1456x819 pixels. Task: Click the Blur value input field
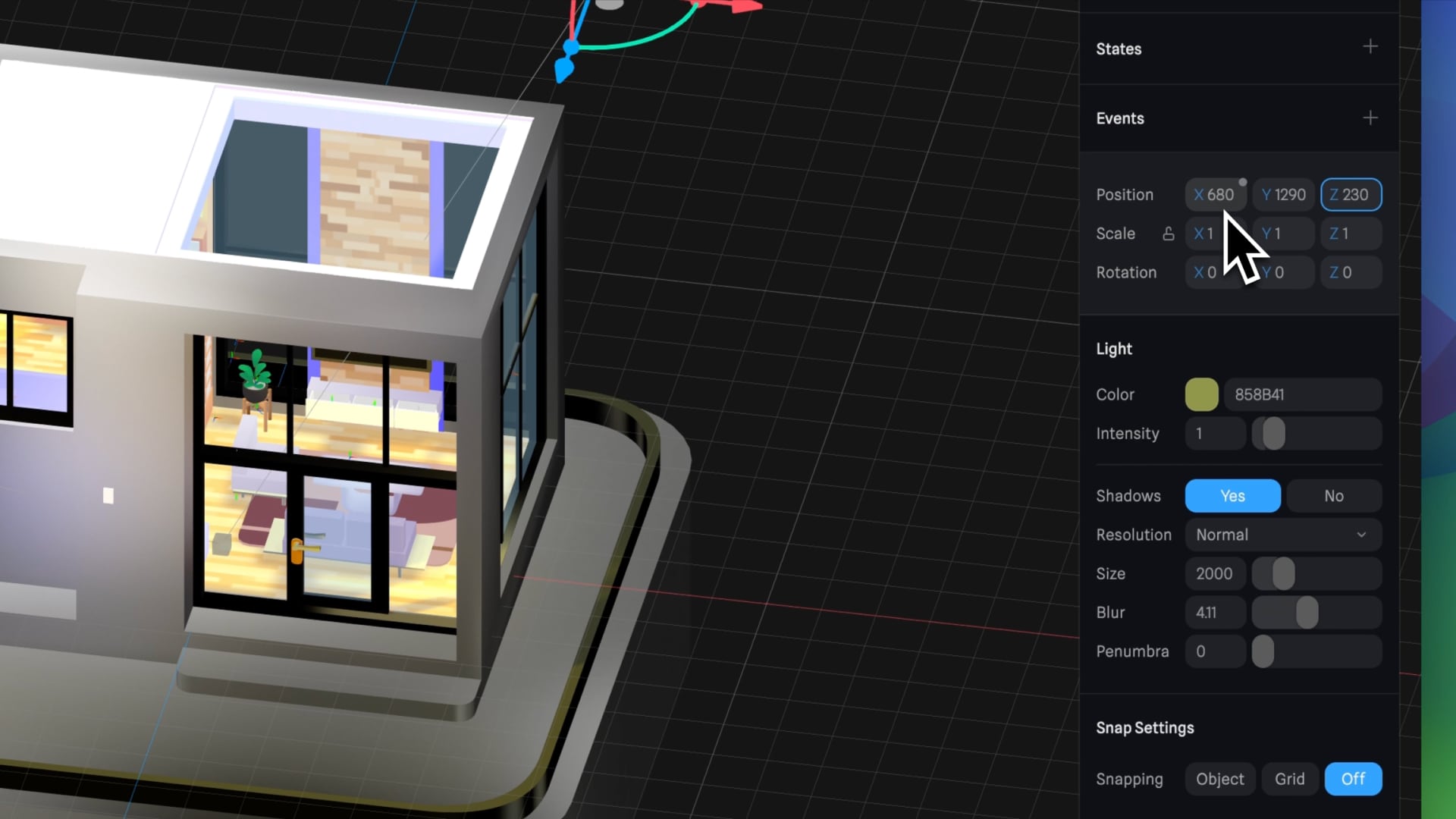(1214, 612)
